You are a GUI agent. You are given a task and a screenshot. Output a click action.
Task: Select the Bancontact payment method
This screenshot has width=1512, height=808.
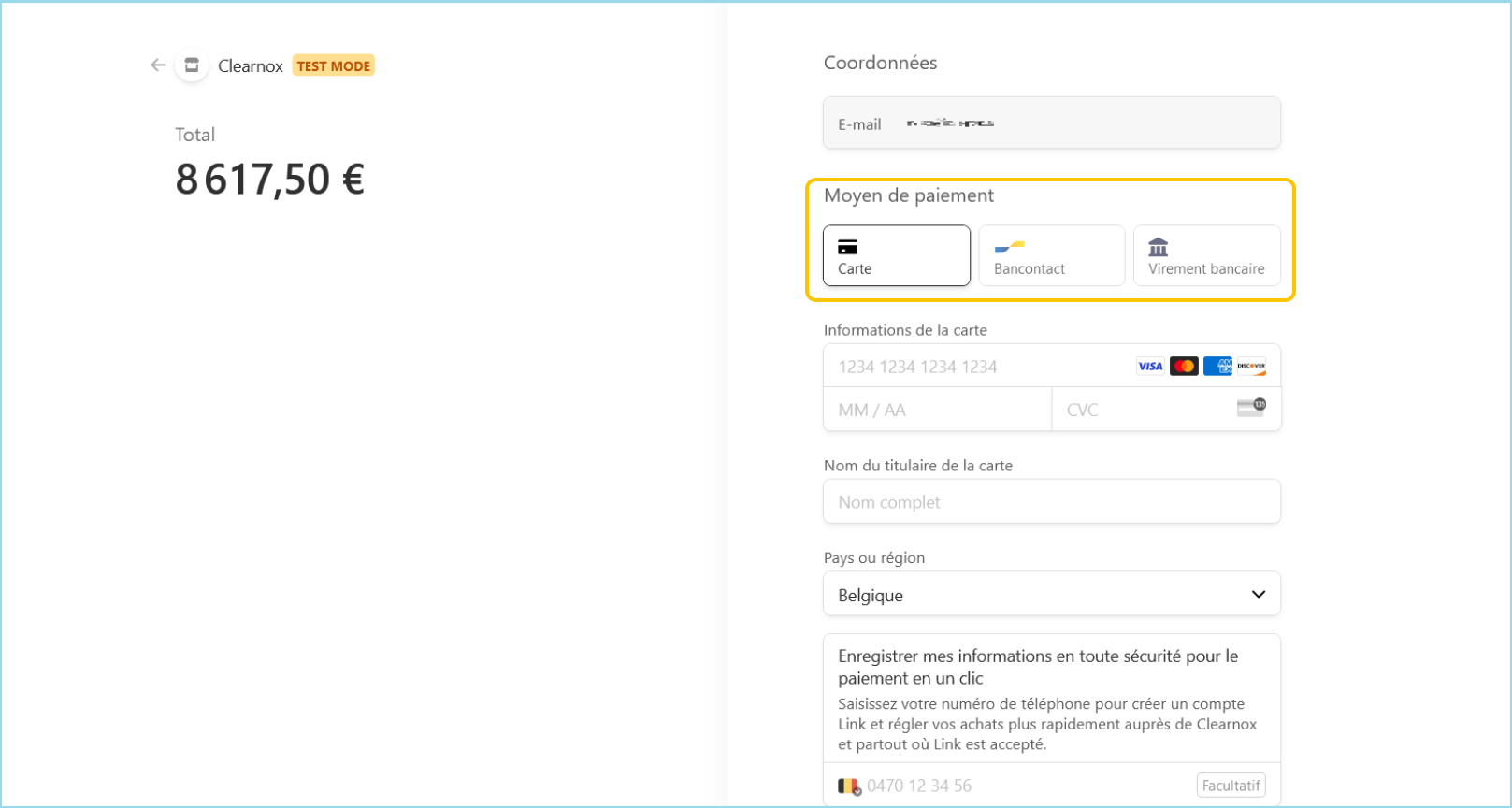point(1052,255)
